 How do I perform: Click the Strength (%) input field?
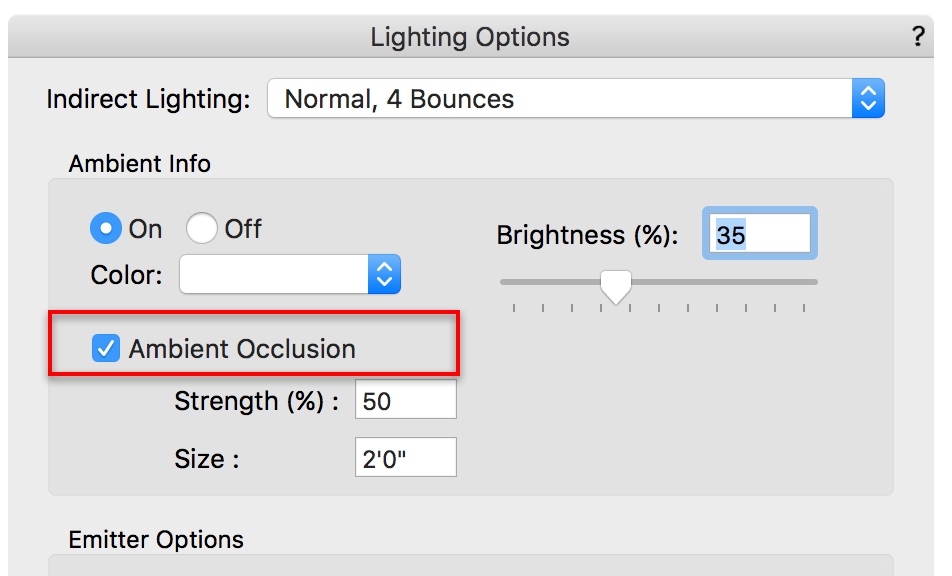coord(405,401)
